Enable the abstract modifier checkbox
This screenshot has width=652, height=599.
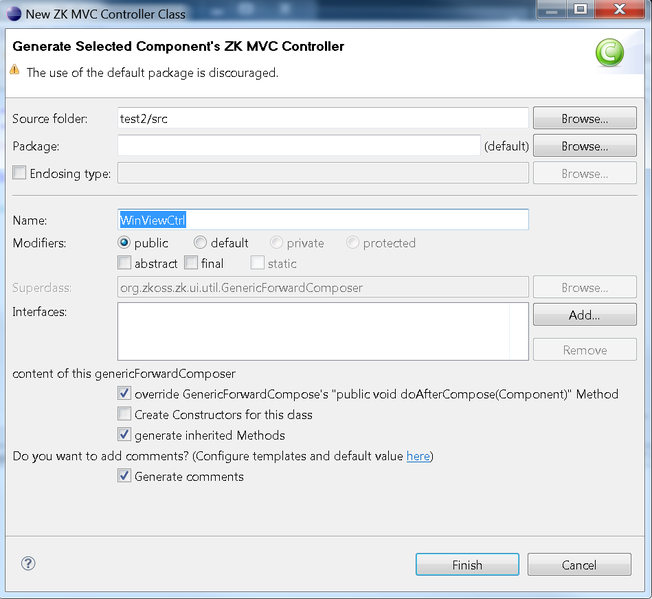pos(124,264)
